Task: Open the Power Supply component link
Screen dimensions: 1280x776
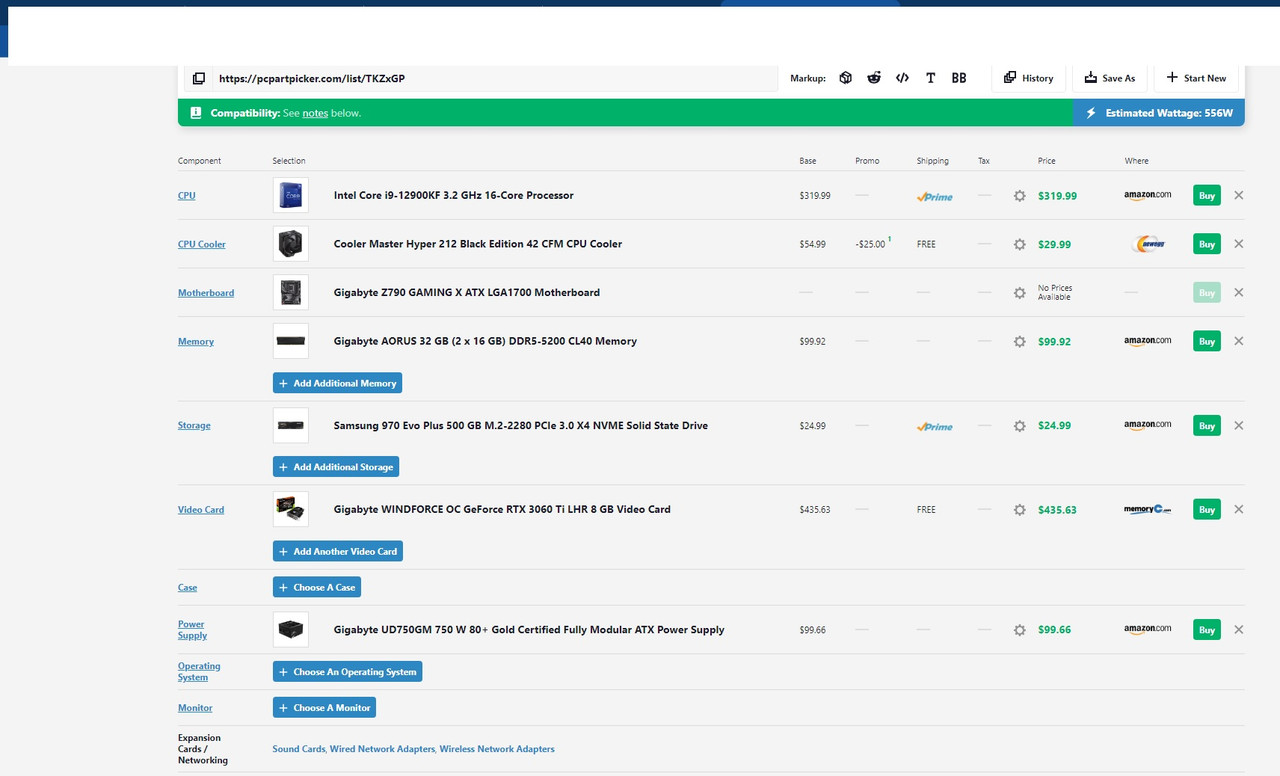Action: coord(192,629)
